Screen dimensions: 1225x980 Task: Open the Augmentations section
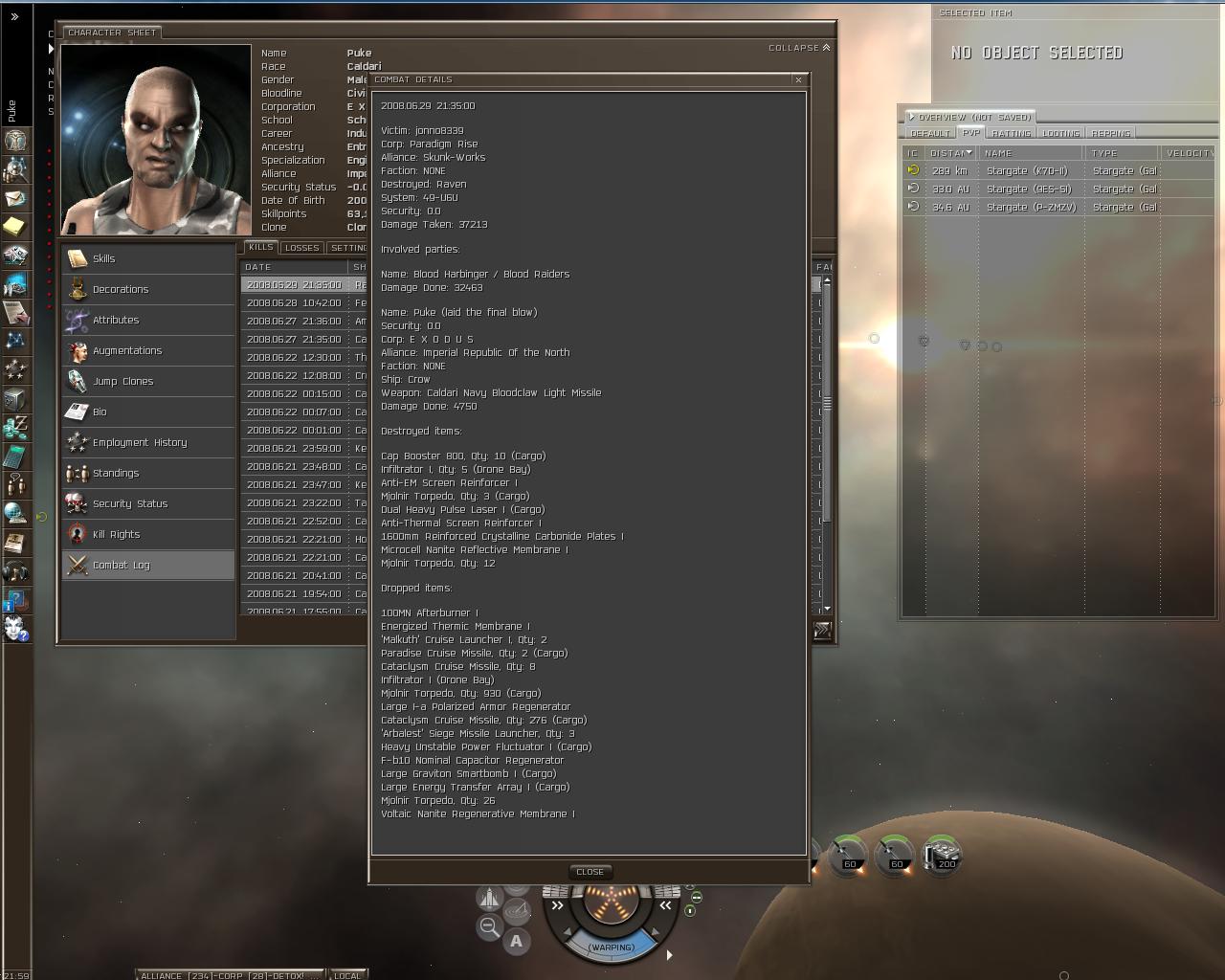point(148,350)
